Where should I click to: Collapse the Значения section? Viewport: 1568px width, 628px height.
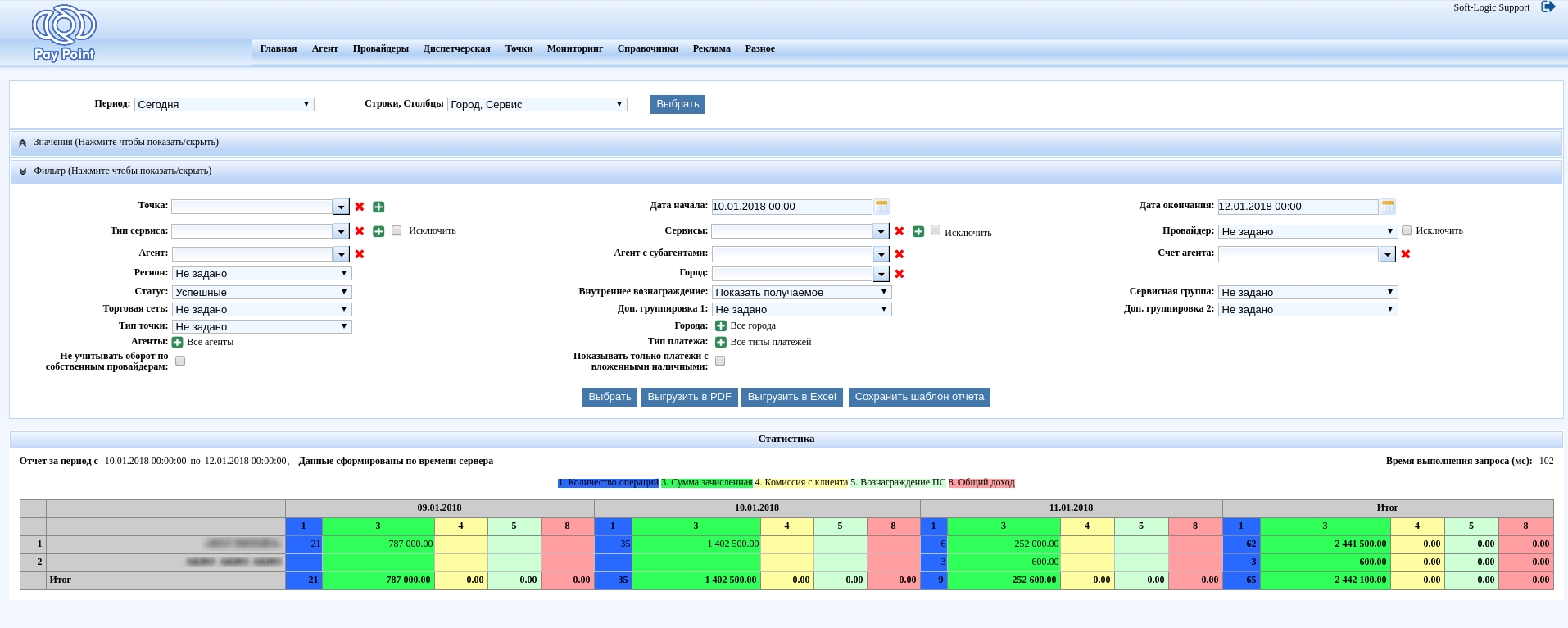tap(786, 143)
